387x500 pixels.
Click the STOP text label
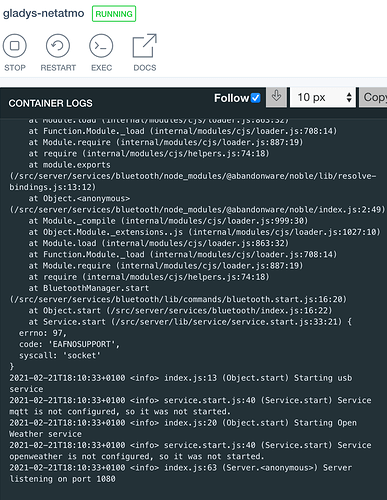pyautogui.click(x=15, y=68)
